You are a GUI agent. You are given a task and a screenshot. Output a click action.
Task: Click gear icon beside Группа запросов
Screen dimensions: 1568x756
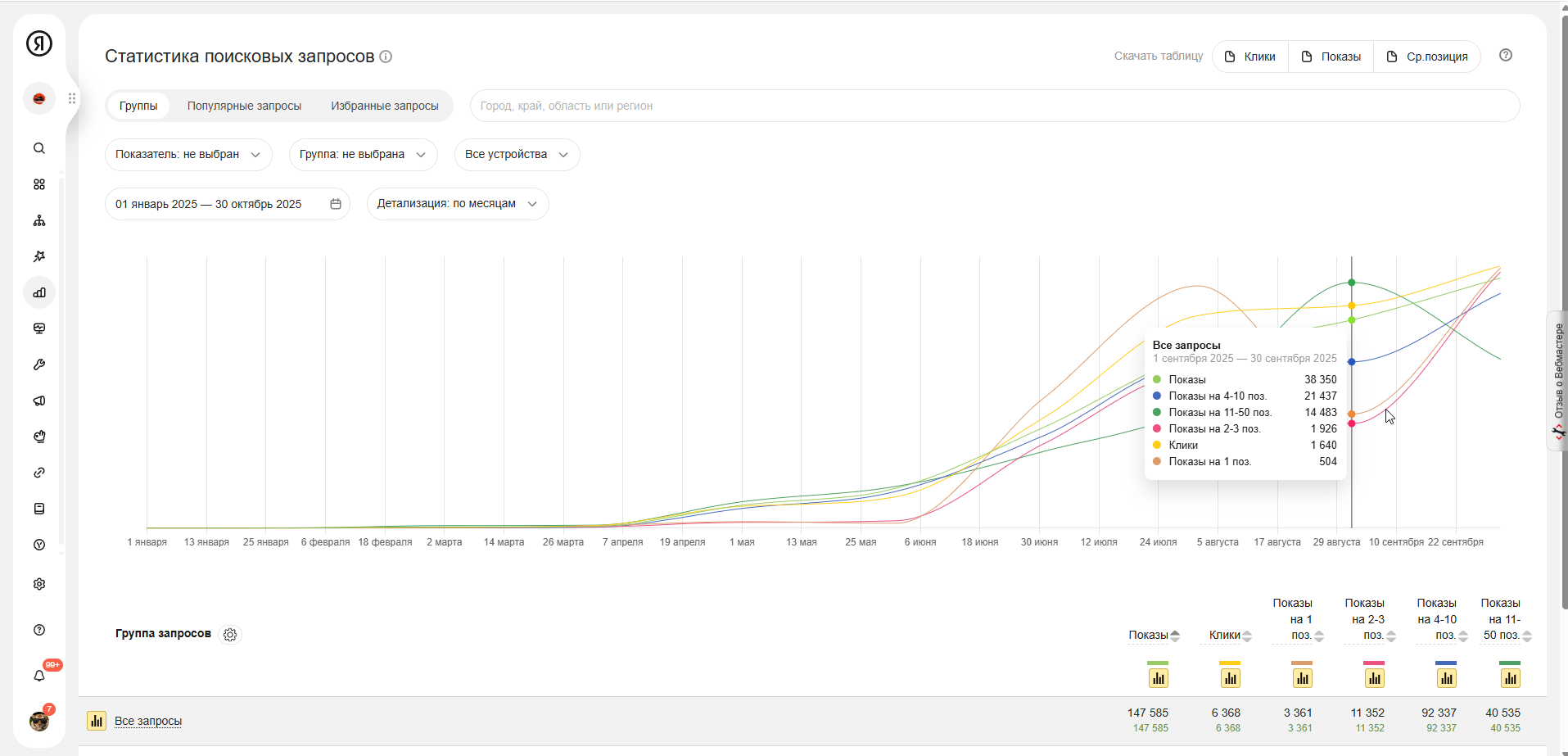[230, 635]
